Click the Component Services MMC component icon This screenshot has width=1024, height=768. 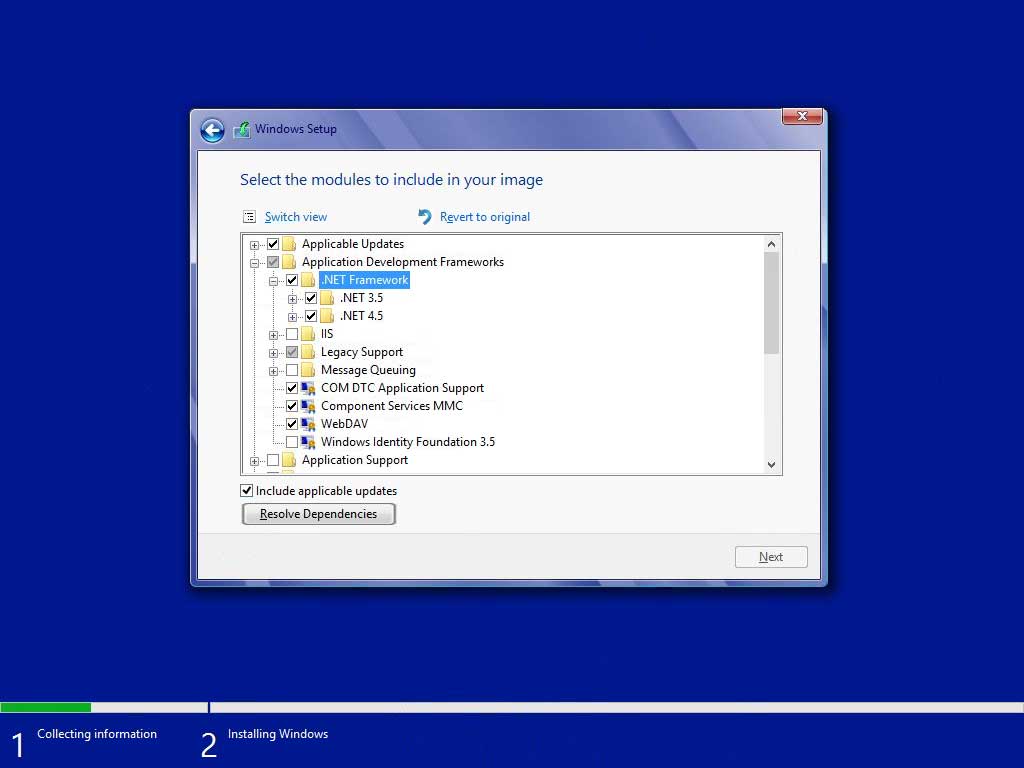pyautogui.click(x=308, y=406)
